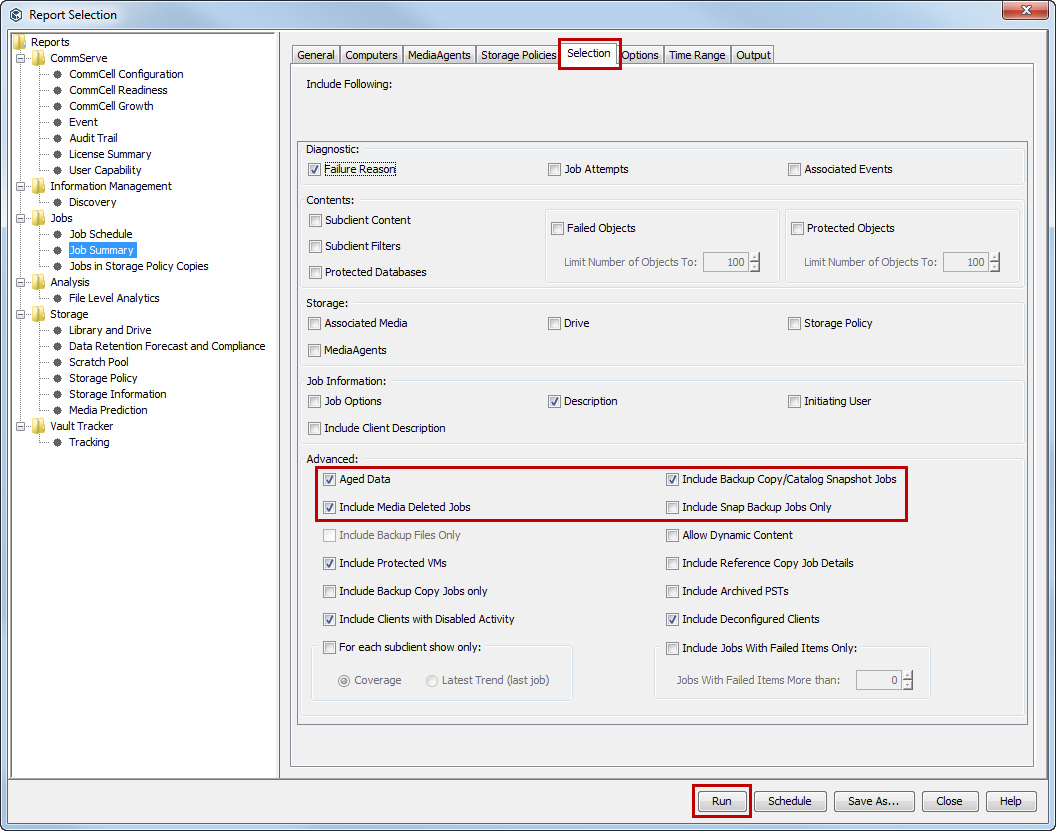The height and width of the screenshot is (831, 1056).
Task: Click the Run button
Action: point(721,801)
